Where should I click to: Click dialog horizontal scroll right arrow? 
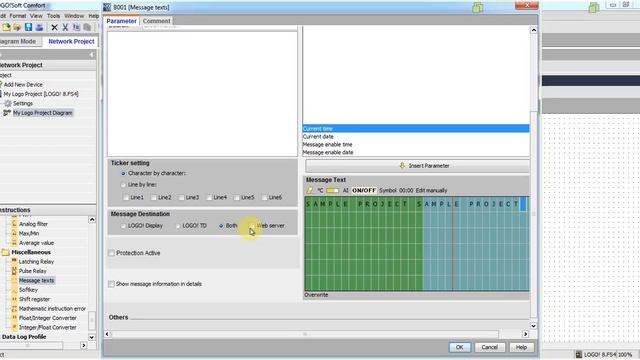pyautogui.click(x=526, y=334)
